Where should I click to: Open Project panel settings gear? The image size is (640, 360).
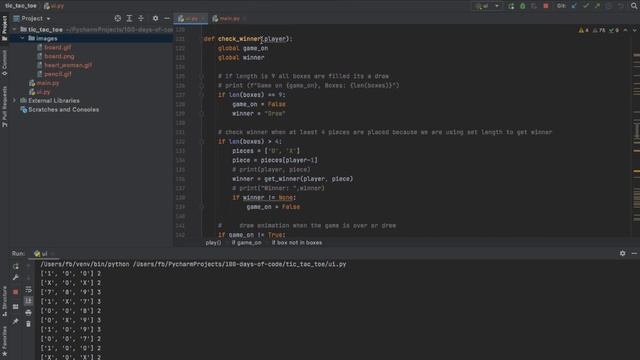click(x=155, y=18)
